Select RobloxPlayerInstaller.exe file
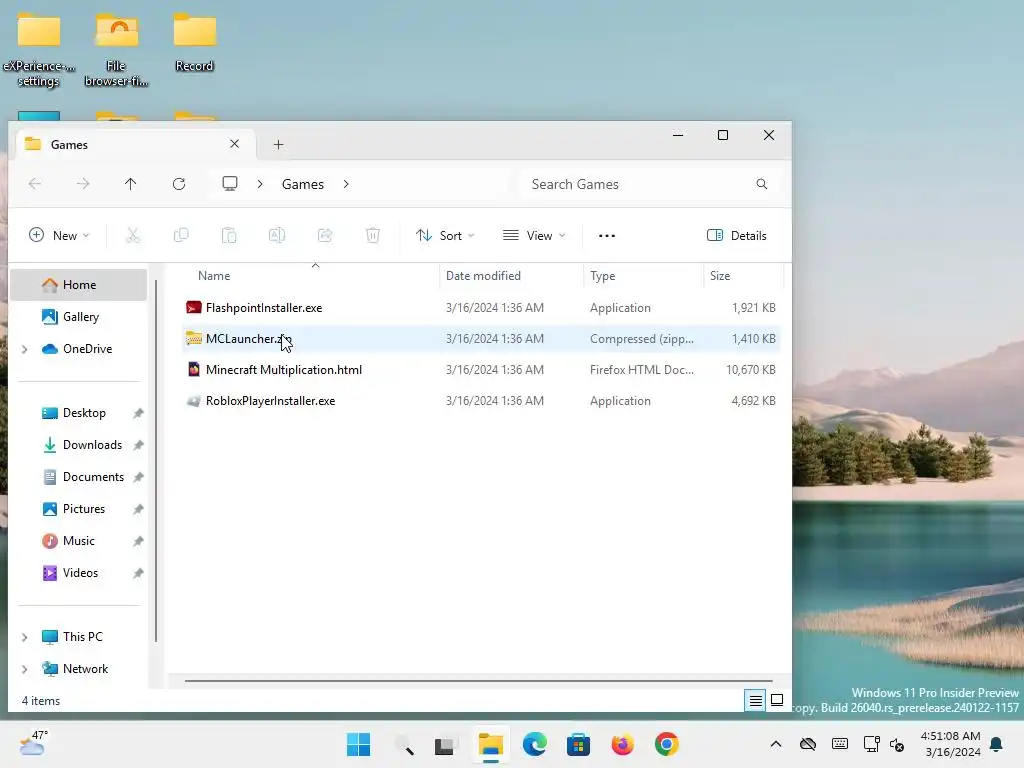The image size is (1024, 768). point(481,401)
